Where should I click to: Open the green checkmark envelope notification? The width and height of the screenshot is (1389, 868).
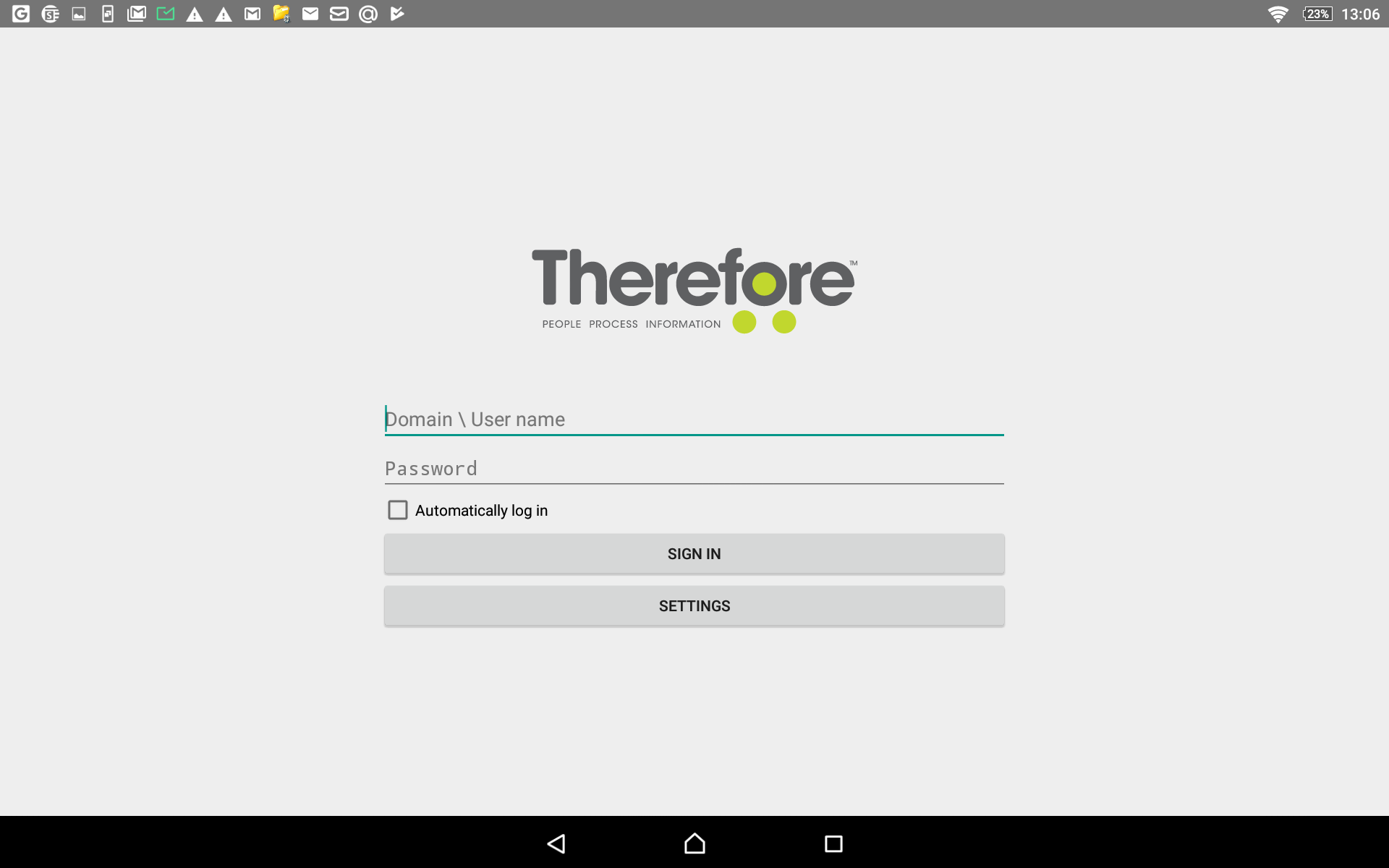[166, 14]
